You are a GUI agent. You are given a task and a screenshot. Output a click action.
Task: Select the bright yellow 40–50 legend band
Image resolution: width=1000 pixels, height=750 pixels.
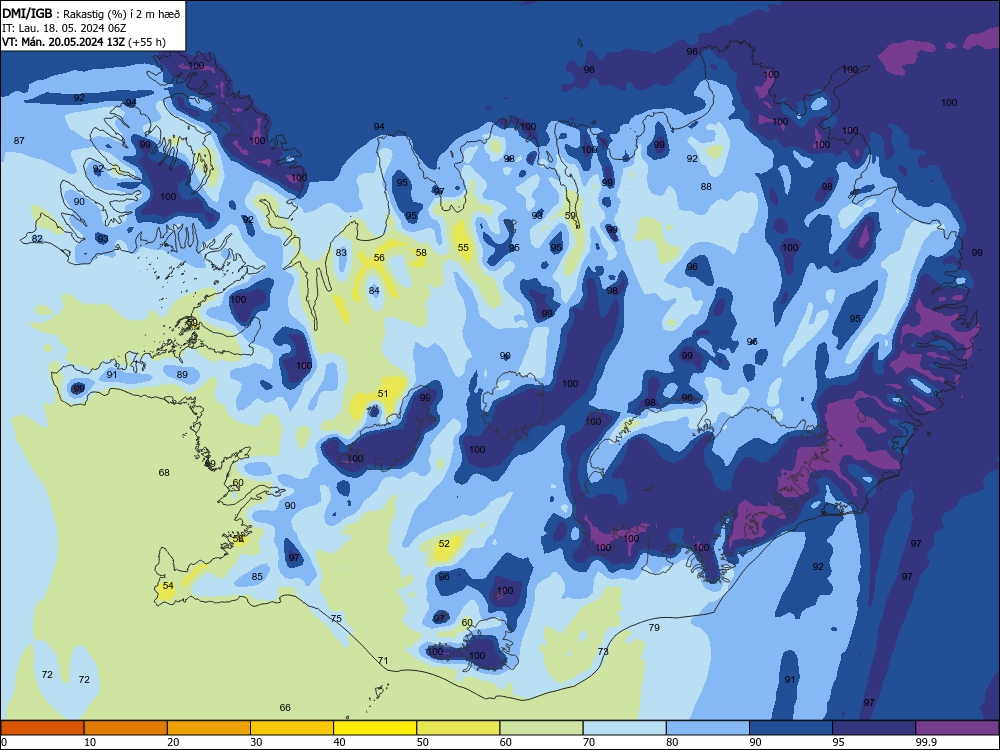pos(375,728)
